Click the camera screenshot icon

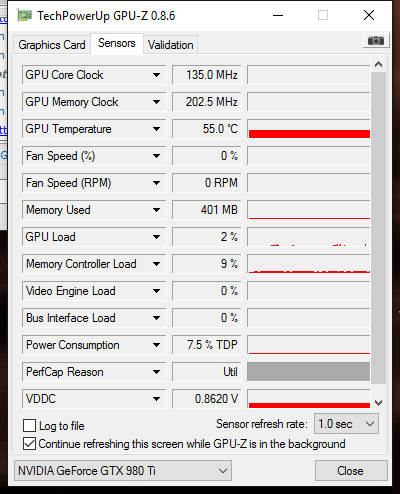click(x=376, y=41)
